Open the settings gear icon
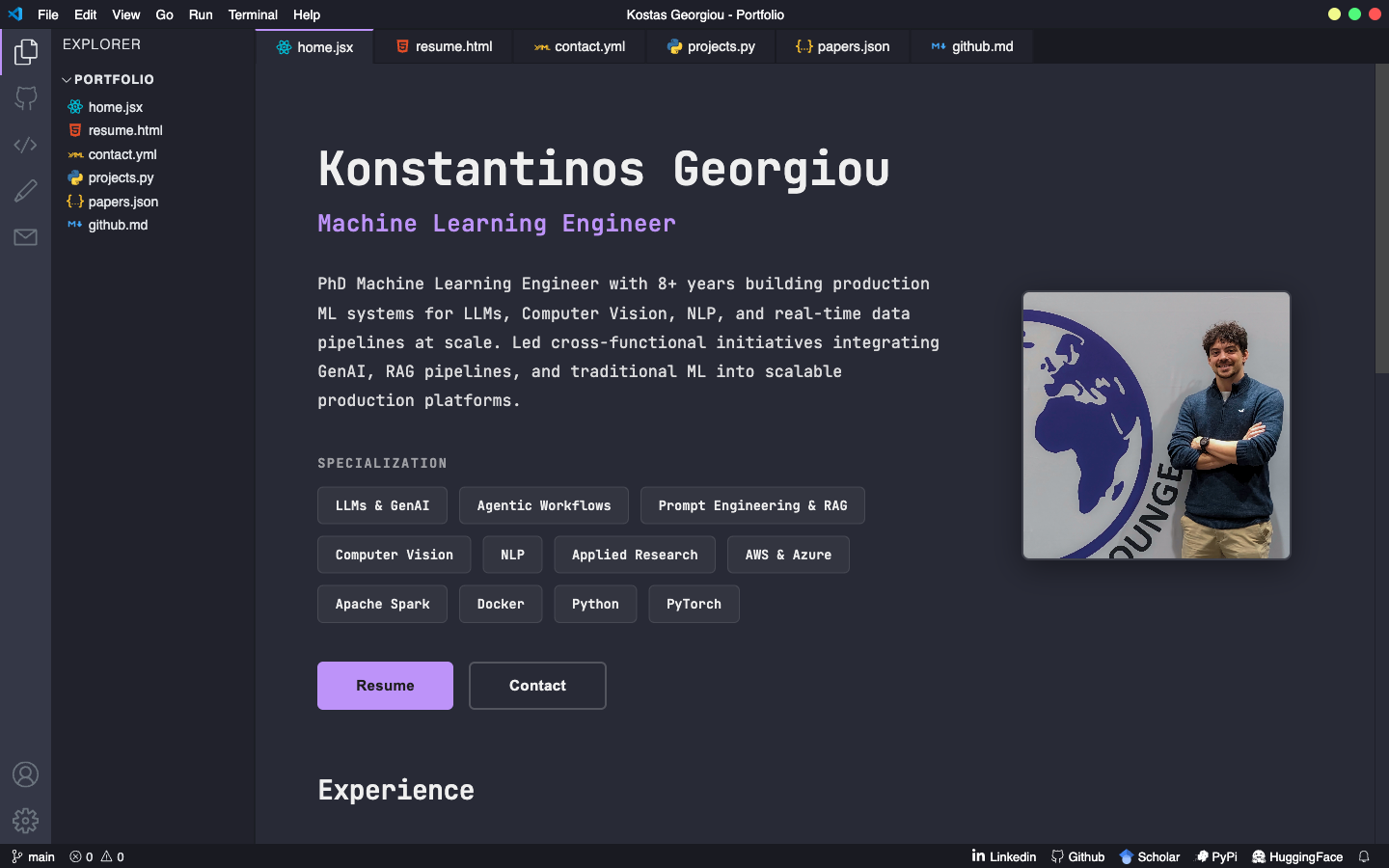 click(x=26, y=821)
